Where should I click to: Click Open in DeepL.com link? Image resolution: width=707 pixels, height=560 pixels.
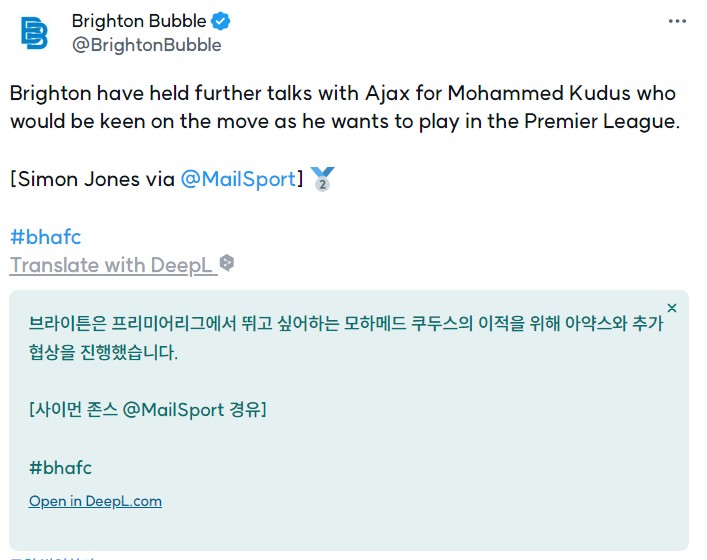tap(95, 501)
